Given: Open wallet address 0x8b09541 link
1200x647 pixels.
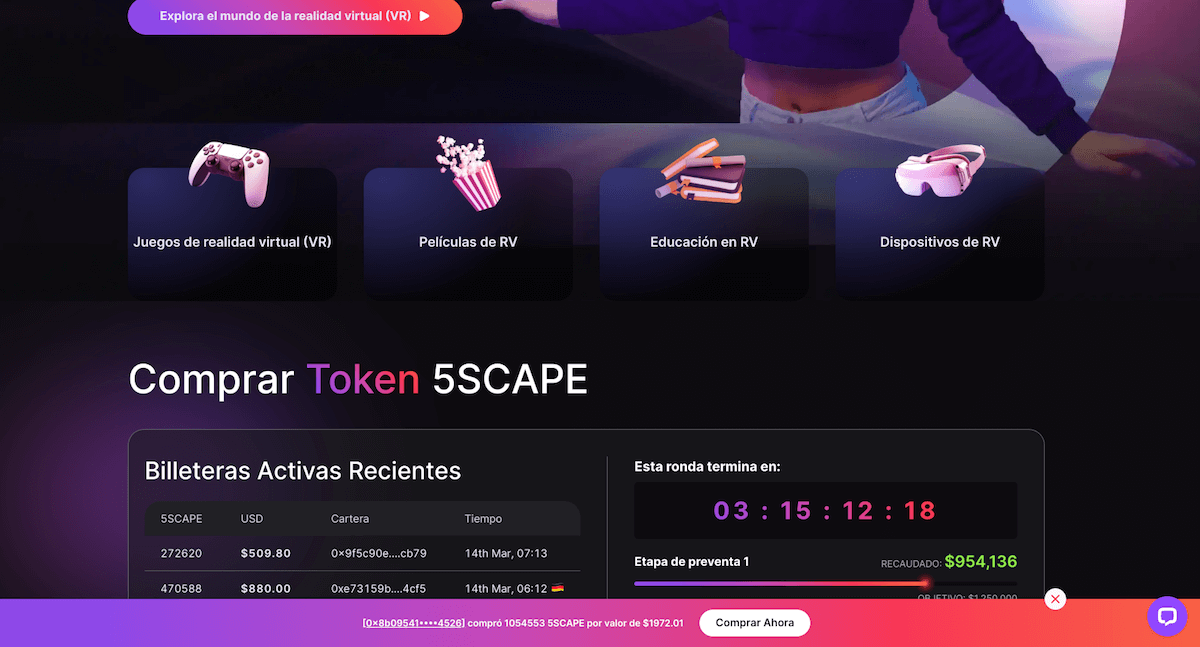Looking at the screenshot, I should coord(414,623).
